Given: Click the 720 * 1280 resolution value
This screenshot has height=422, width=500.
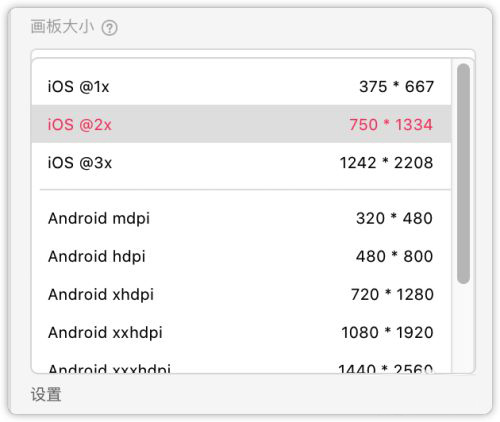Looking at the screenshot, I should pos(392,294).
